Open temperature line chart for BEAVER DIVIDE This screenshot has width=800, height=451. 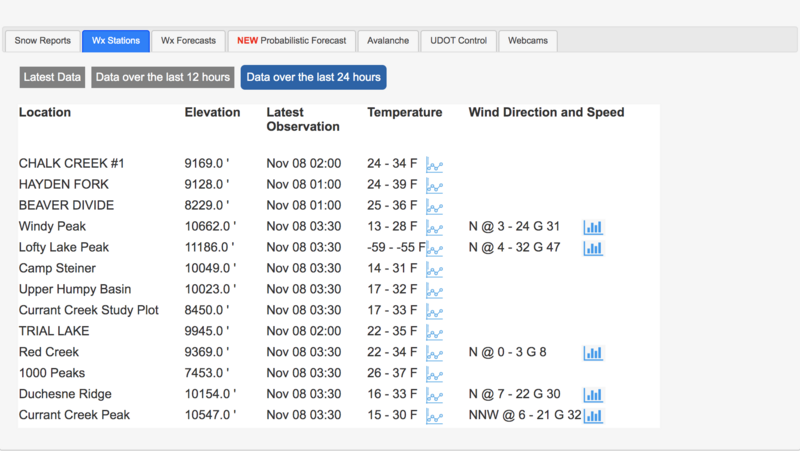(x=434, y=206)
